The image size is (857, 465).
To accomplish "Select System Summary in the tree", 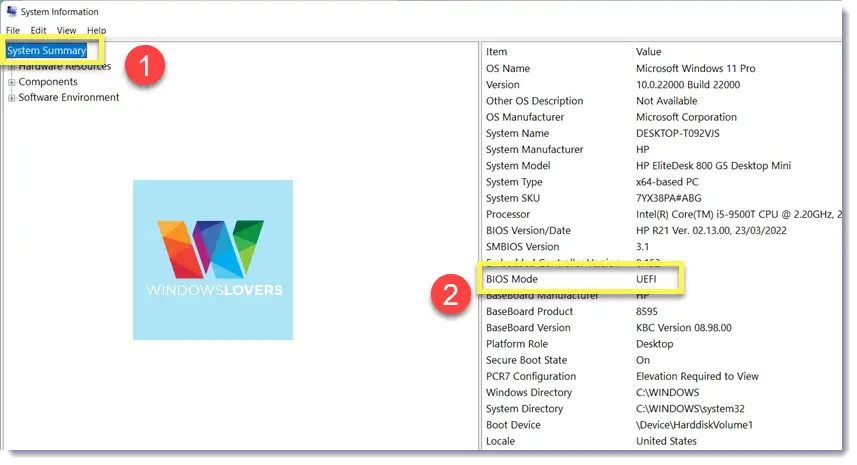I will (46, 50).
